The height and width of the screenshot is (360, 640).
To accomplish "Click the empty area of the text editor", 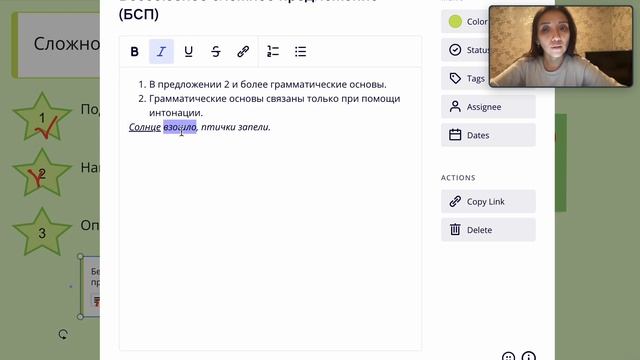I will pos(270,241).
